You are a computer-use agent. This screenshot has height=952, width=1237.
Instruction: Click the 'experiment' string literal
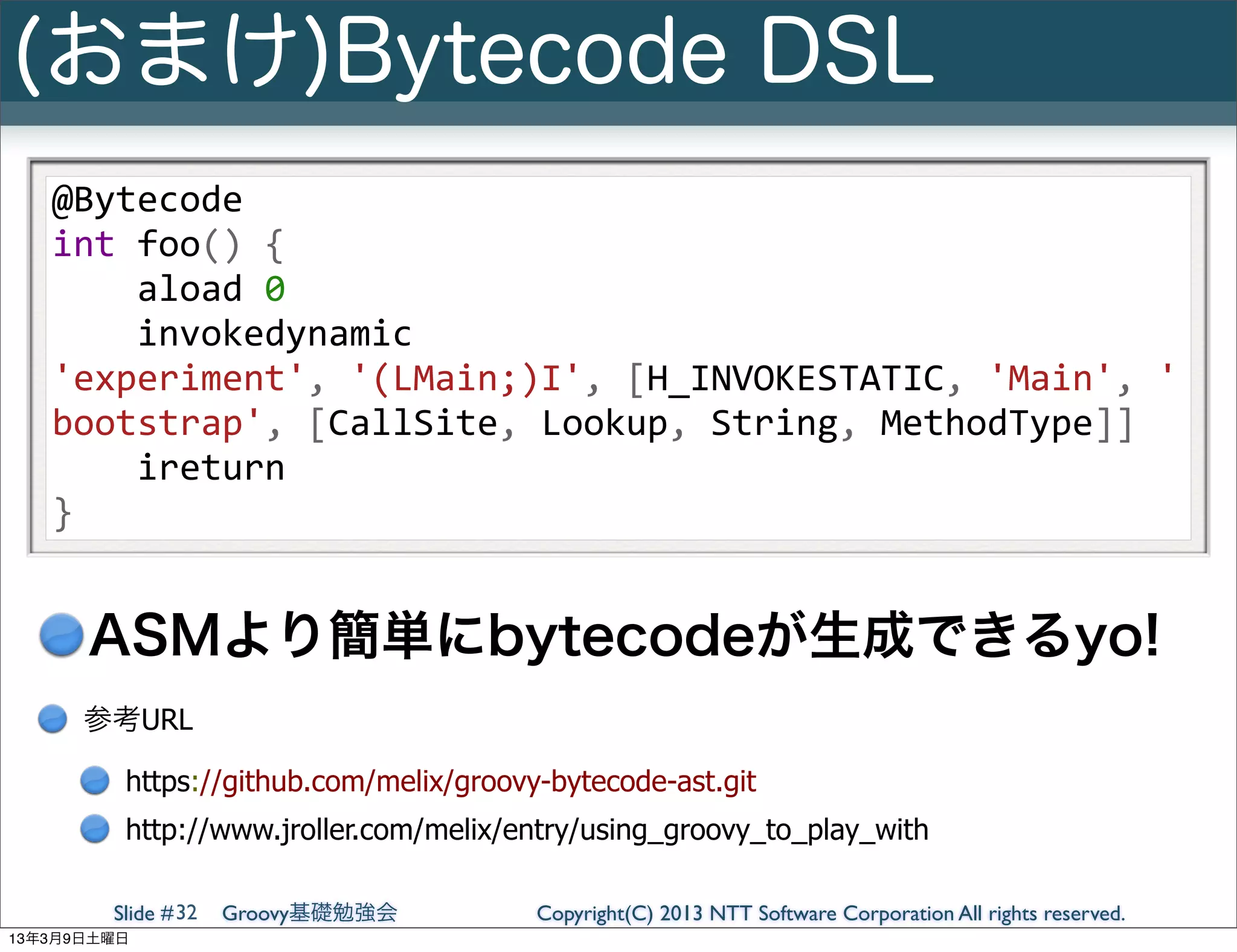coord(178,379)
